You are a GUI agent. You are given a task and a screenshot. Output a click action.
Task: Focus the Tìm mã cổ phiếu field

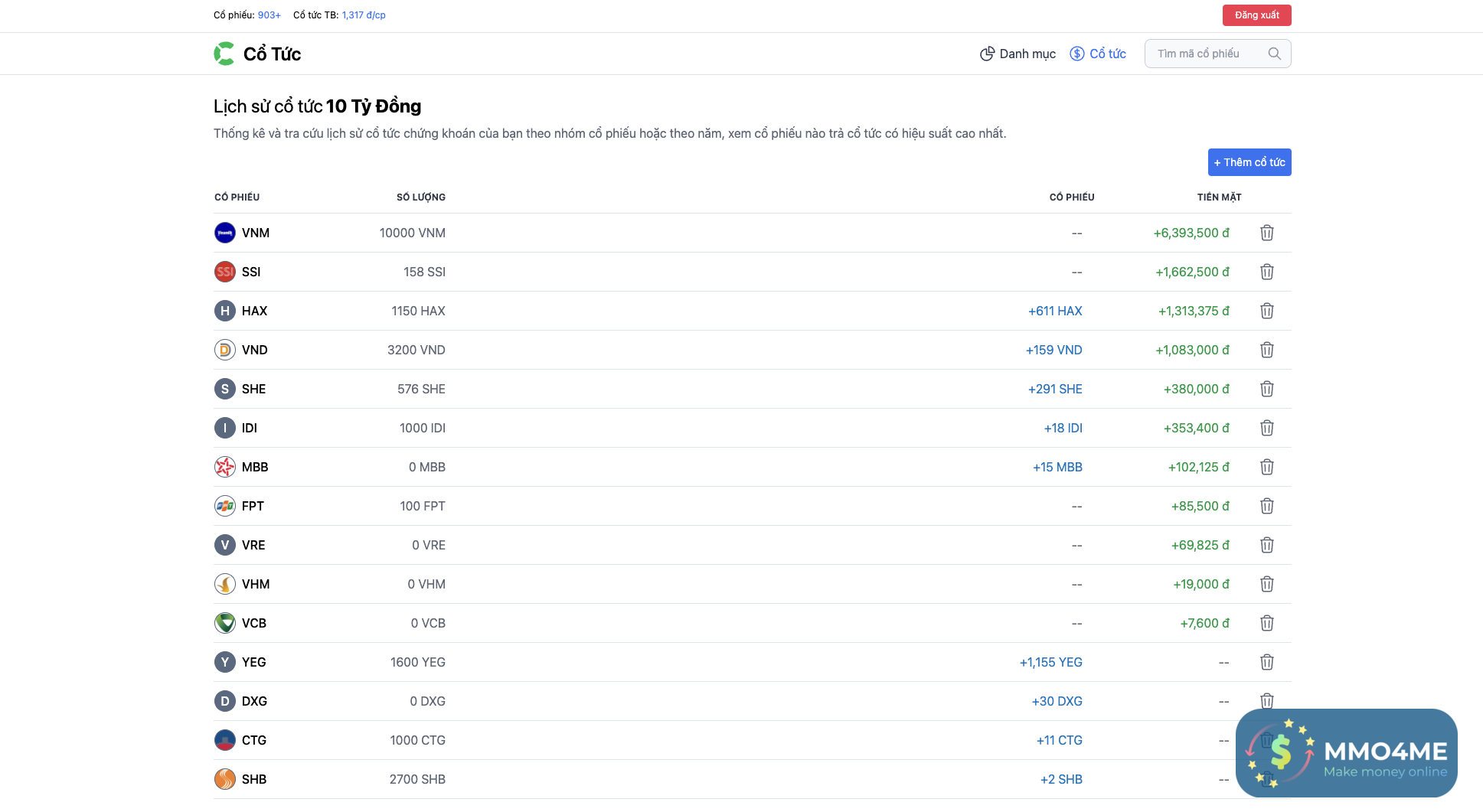pos(1207,54)
